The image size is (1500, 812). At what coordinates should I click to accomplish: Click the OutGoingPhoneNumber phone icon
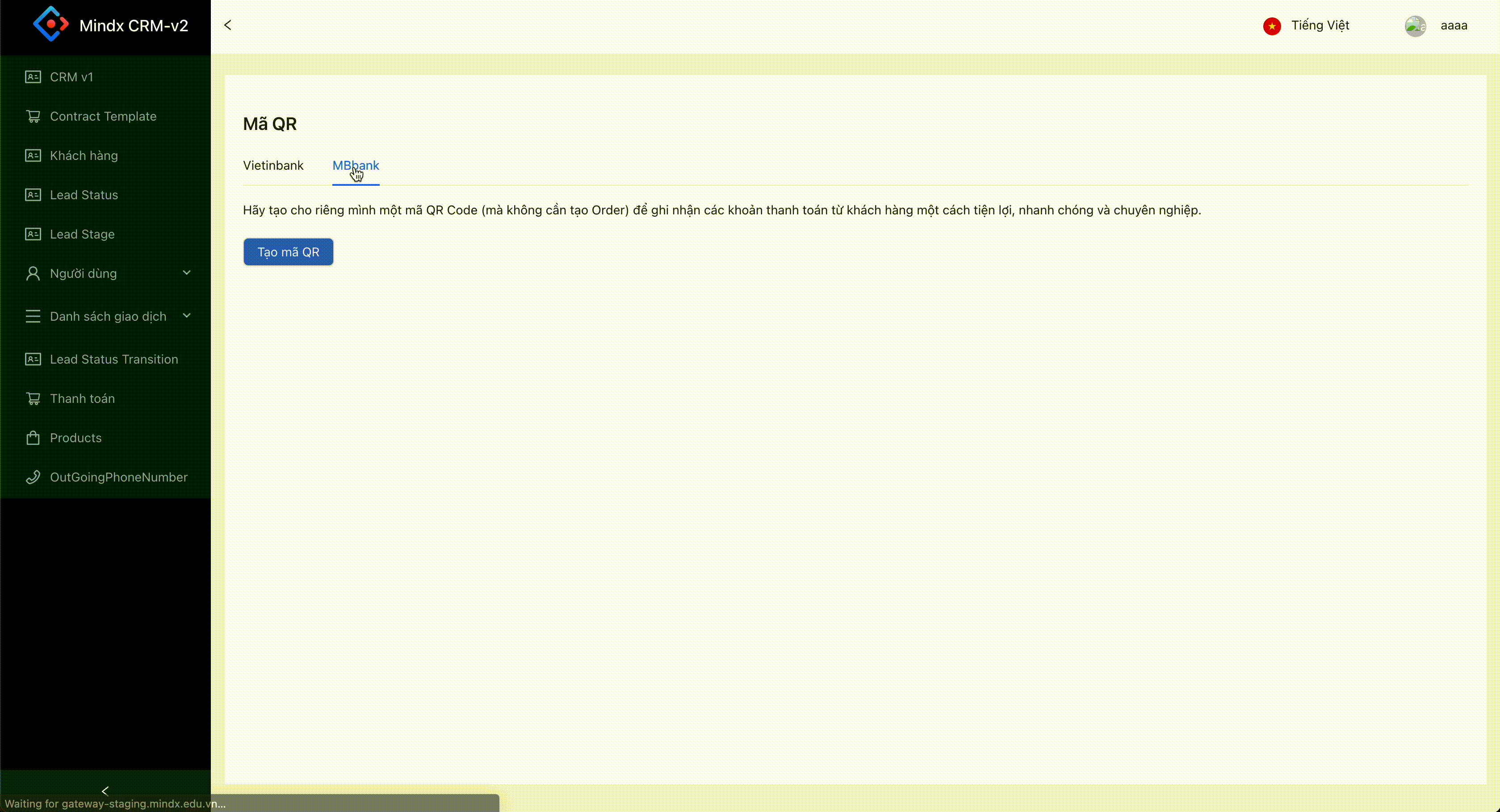coord(33,477)
